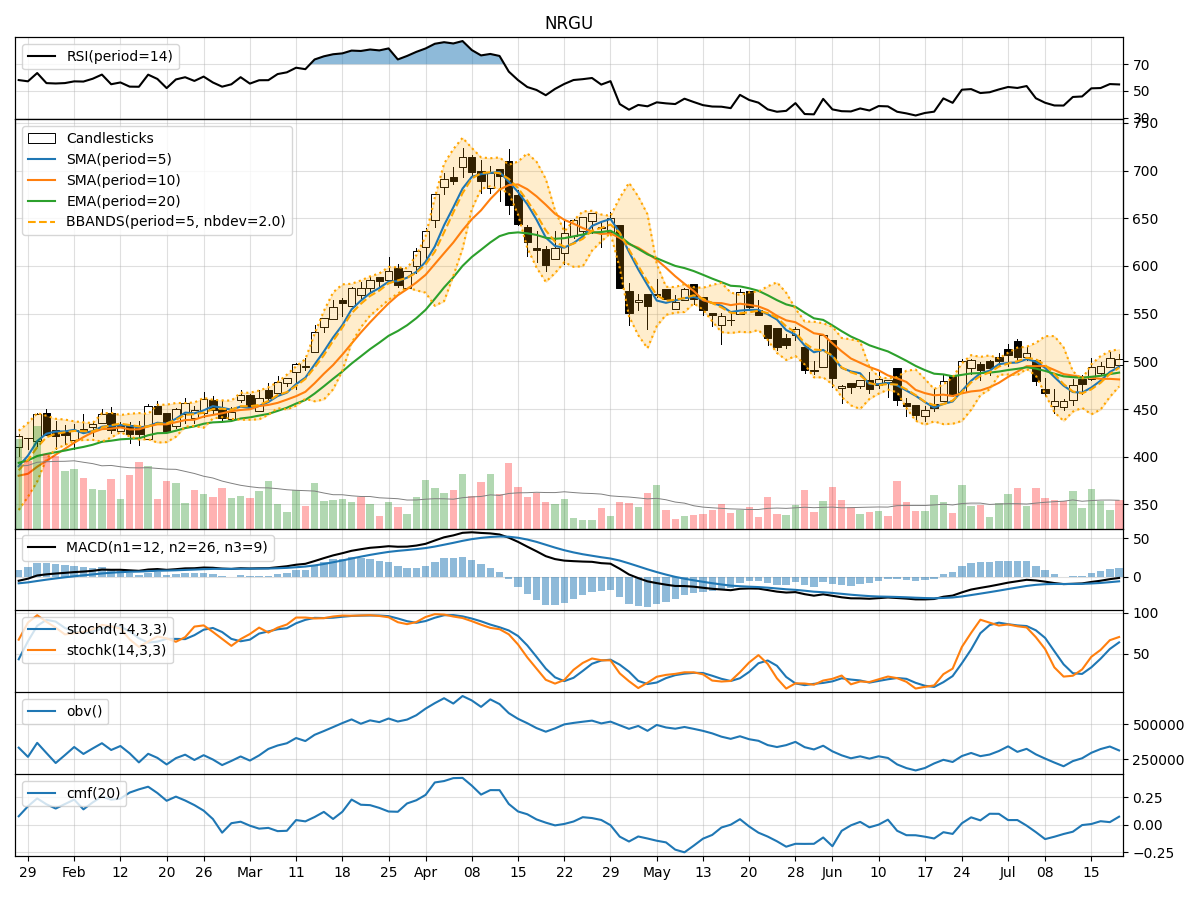Viewport: 1200px width, 900px height.
Task: Click the cmf(20) legend label
Action: click(93, 794)
